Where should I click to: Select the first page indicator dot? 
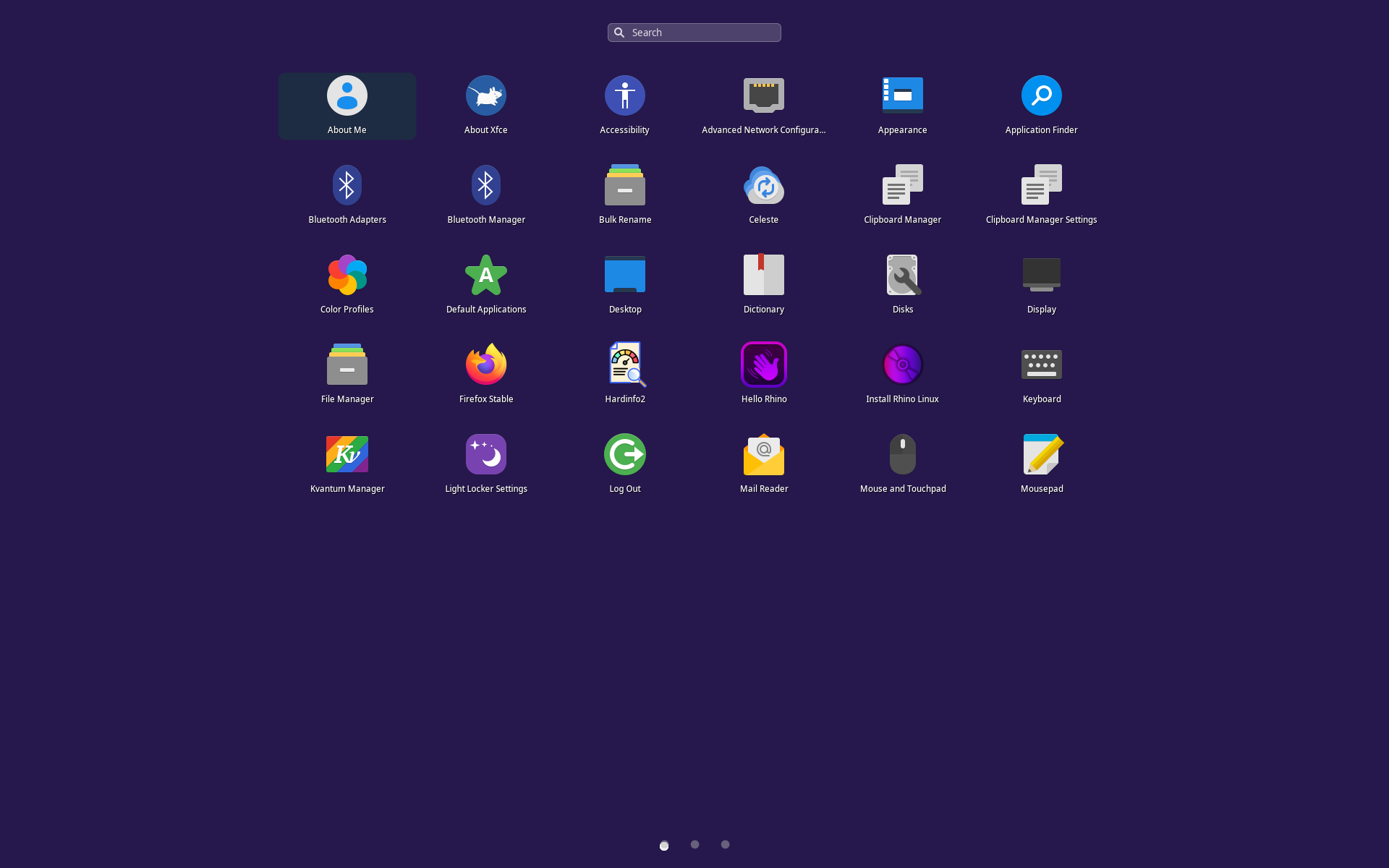(664, 846)
